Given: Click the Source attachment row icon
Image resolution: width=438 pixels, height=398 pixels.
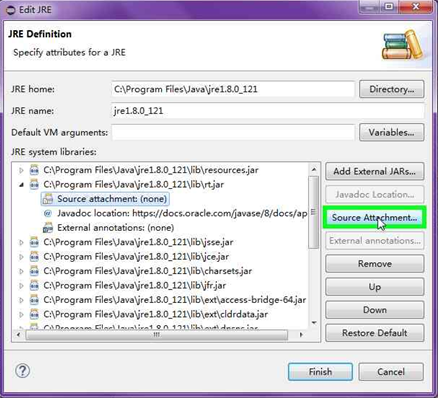Looking at the screenshot, I should pyautogui.click(x=48, y=199).
